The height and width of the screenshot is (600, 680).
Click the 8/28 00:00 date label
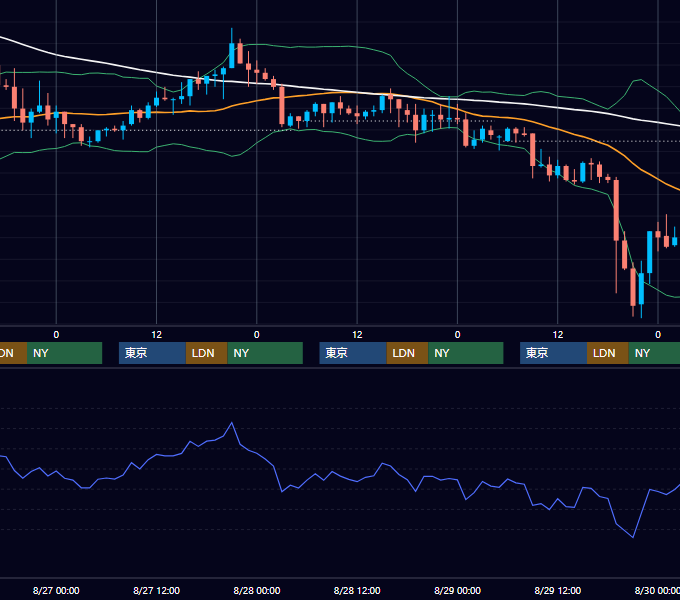(257, 590)
